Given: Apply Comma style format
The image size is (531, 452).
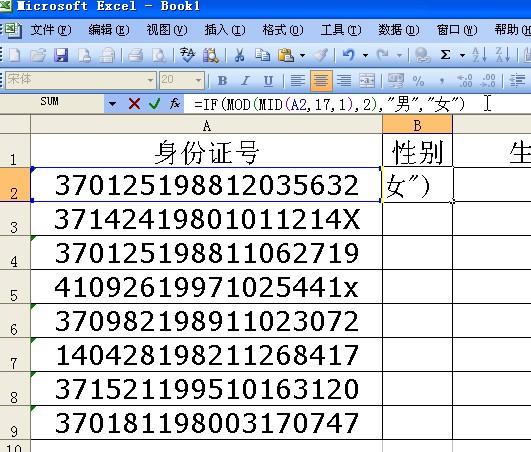Looking at the screenshot, I should (x=442, y=81).
